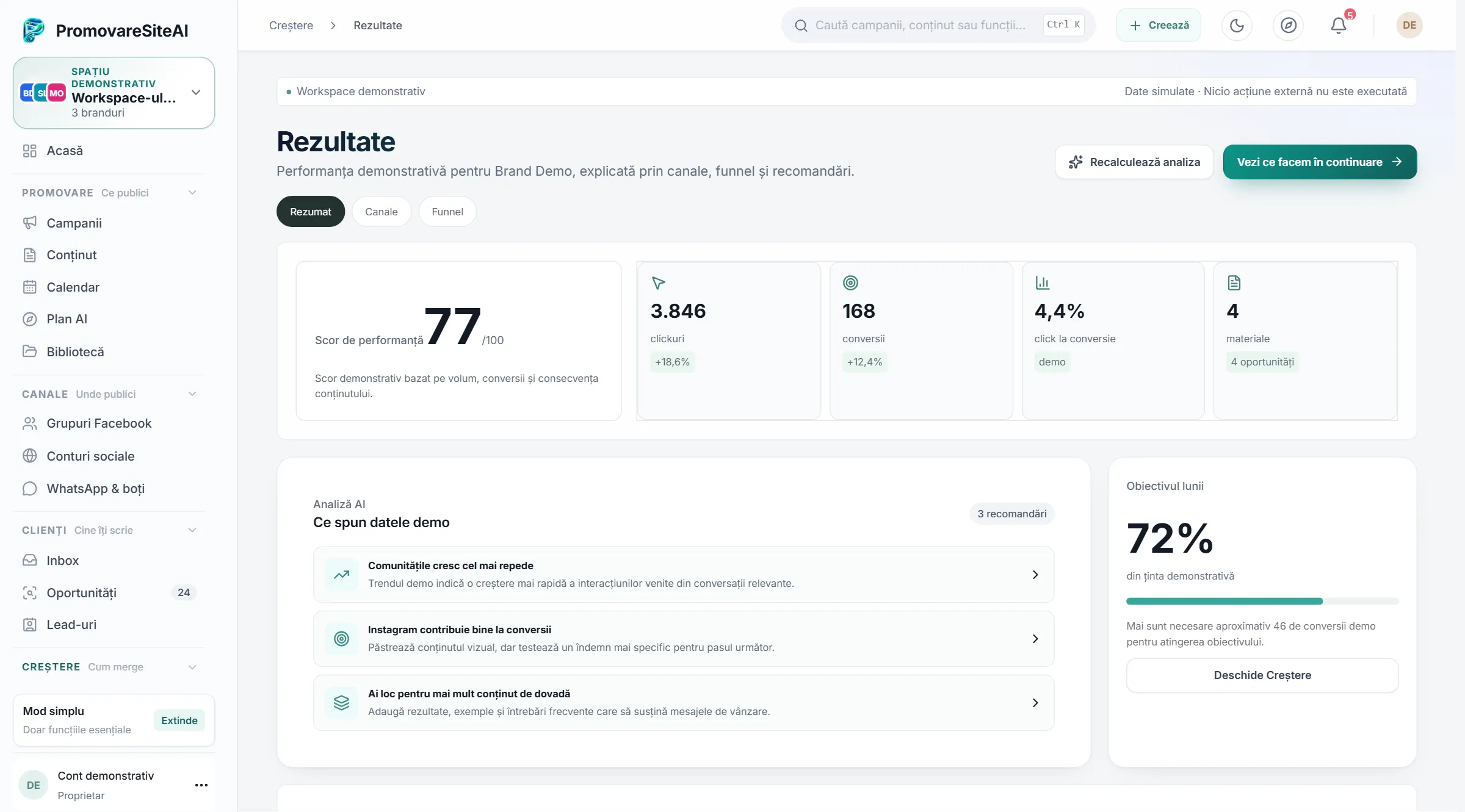Go to Campanii in sidebar
This screenshot has width=1465, height=812.
110,223
